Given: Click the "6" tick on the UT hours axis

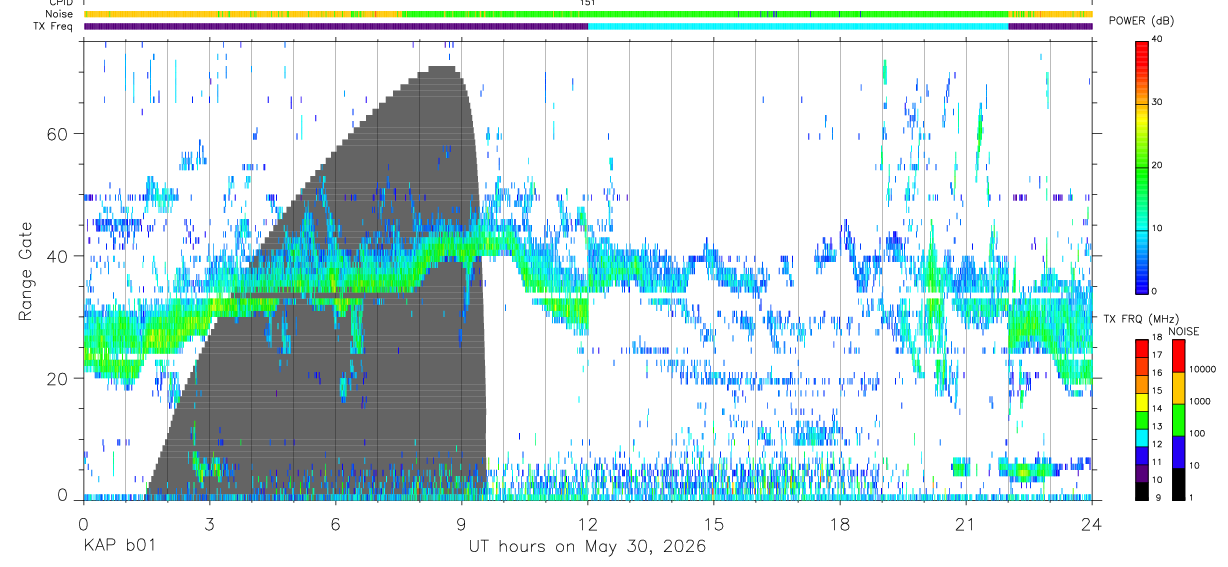Looking at the screenshot, I should (x=336, y=524).
